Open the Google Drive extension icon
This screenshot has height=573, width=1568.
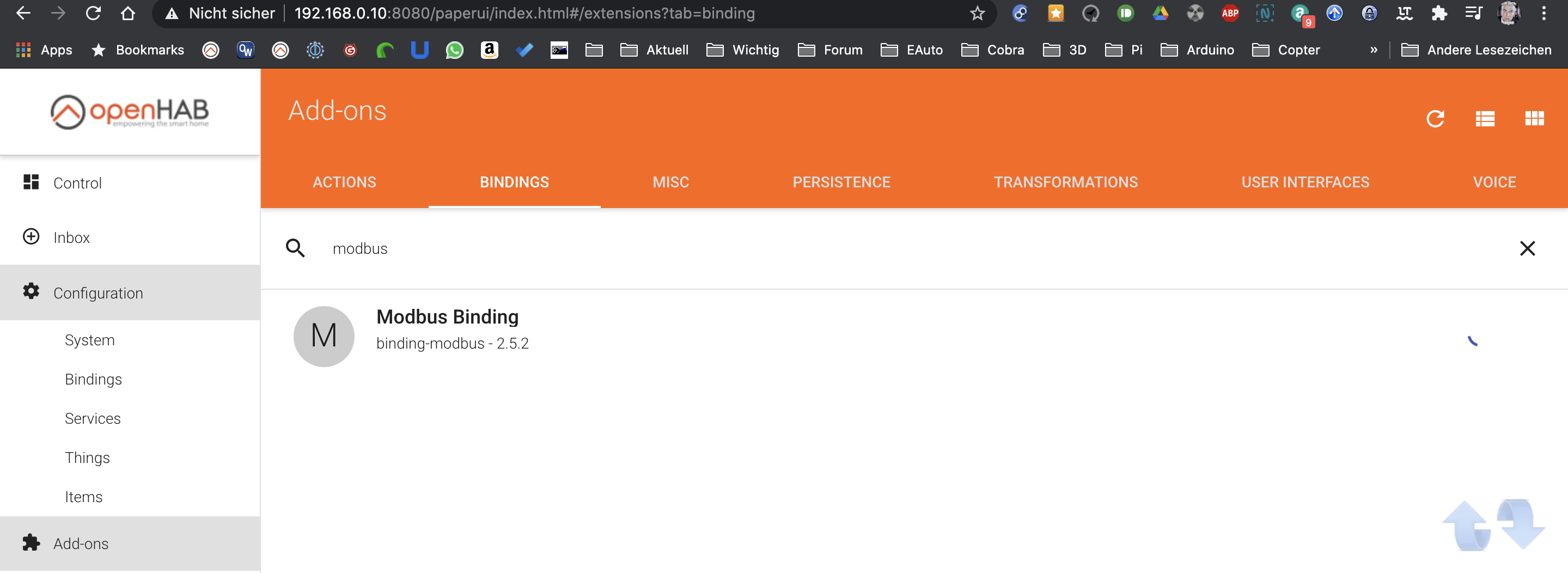click(1160, 14)
